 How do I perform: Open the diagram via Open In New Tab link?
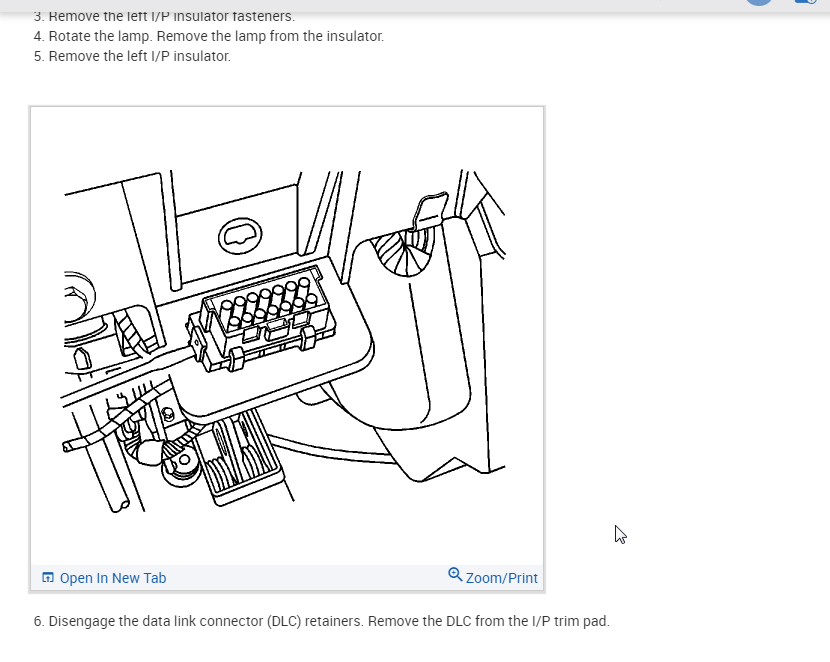pos(113,578)
